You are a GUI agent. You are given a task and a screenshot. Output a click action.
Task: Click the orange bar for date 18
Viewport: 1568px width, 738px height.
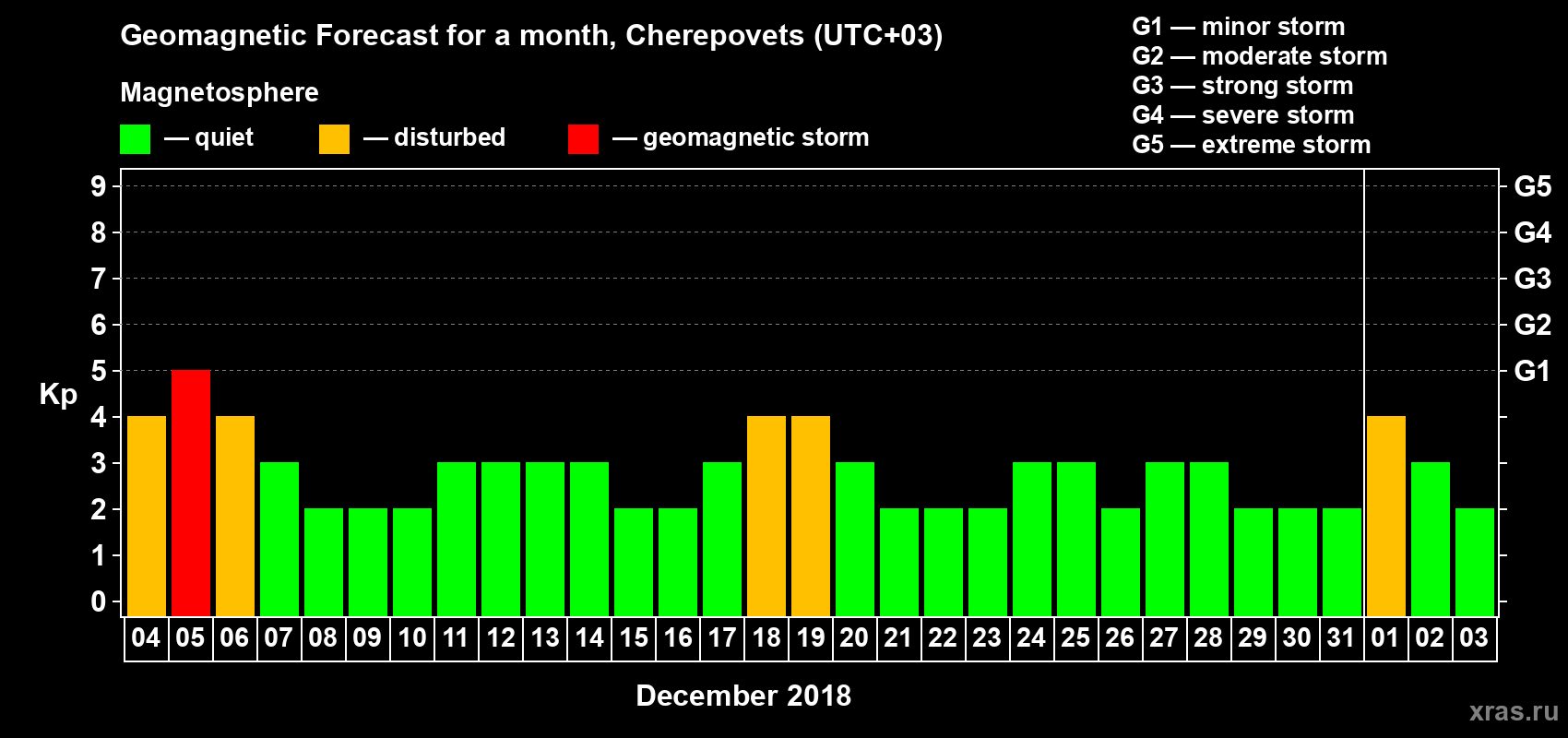pyautogui.click(x=766, y=517)
